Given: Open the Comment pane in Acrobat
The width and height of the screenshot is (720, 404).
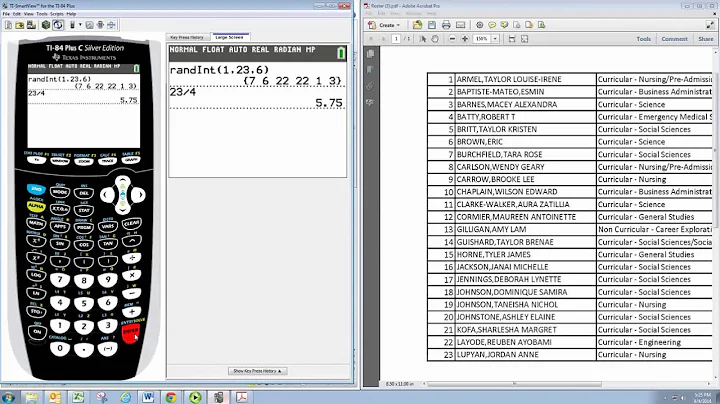Looking at the screenshot, I should pyautogui.click(x=675, y=39).
